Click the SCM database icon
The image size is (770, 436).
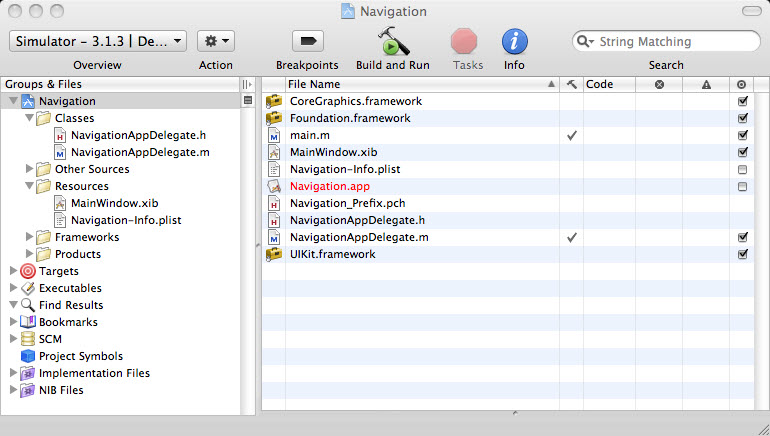point(28,339)
